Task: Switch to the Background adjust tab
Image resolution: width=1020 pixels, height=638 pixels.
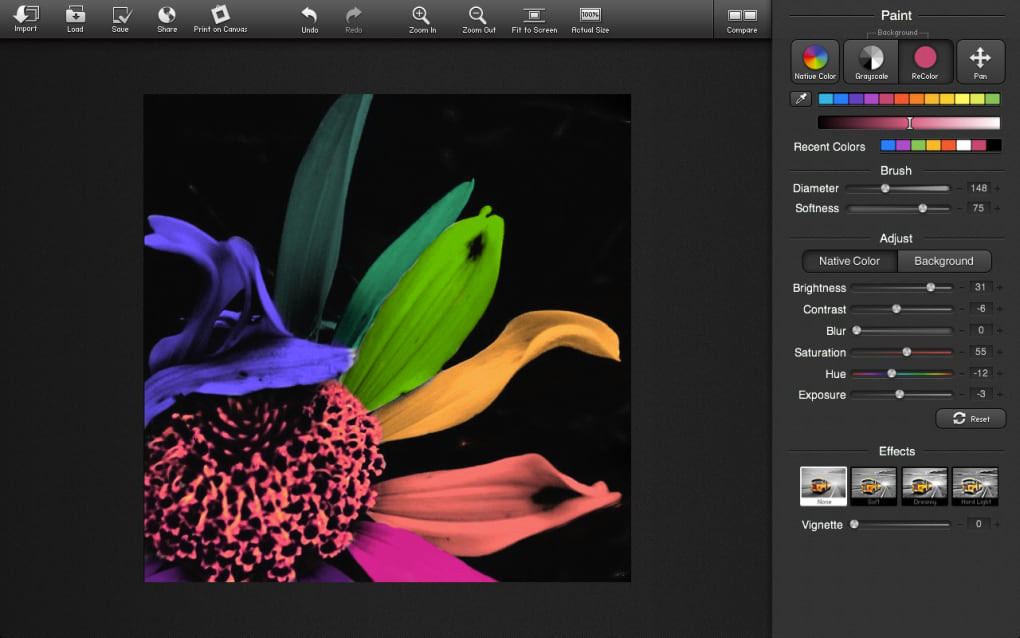Action: click(x=943, y=261)
